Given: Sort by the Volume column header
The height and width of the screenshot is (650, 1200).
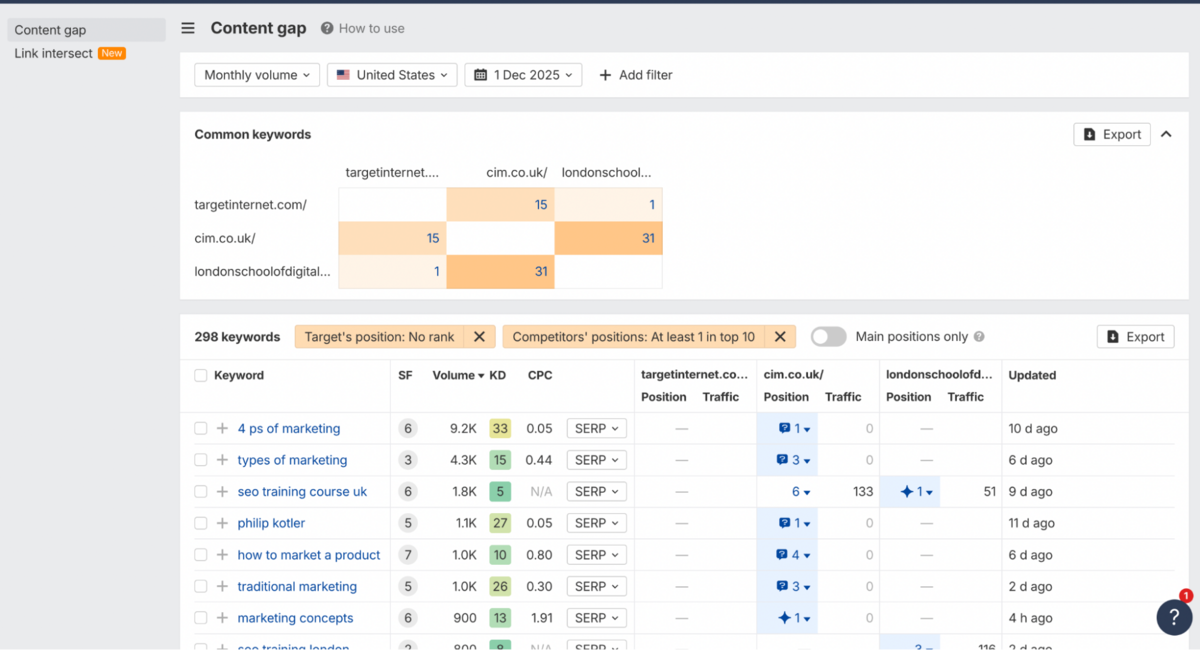Looking at the screenshot, I should click(459, 375).
